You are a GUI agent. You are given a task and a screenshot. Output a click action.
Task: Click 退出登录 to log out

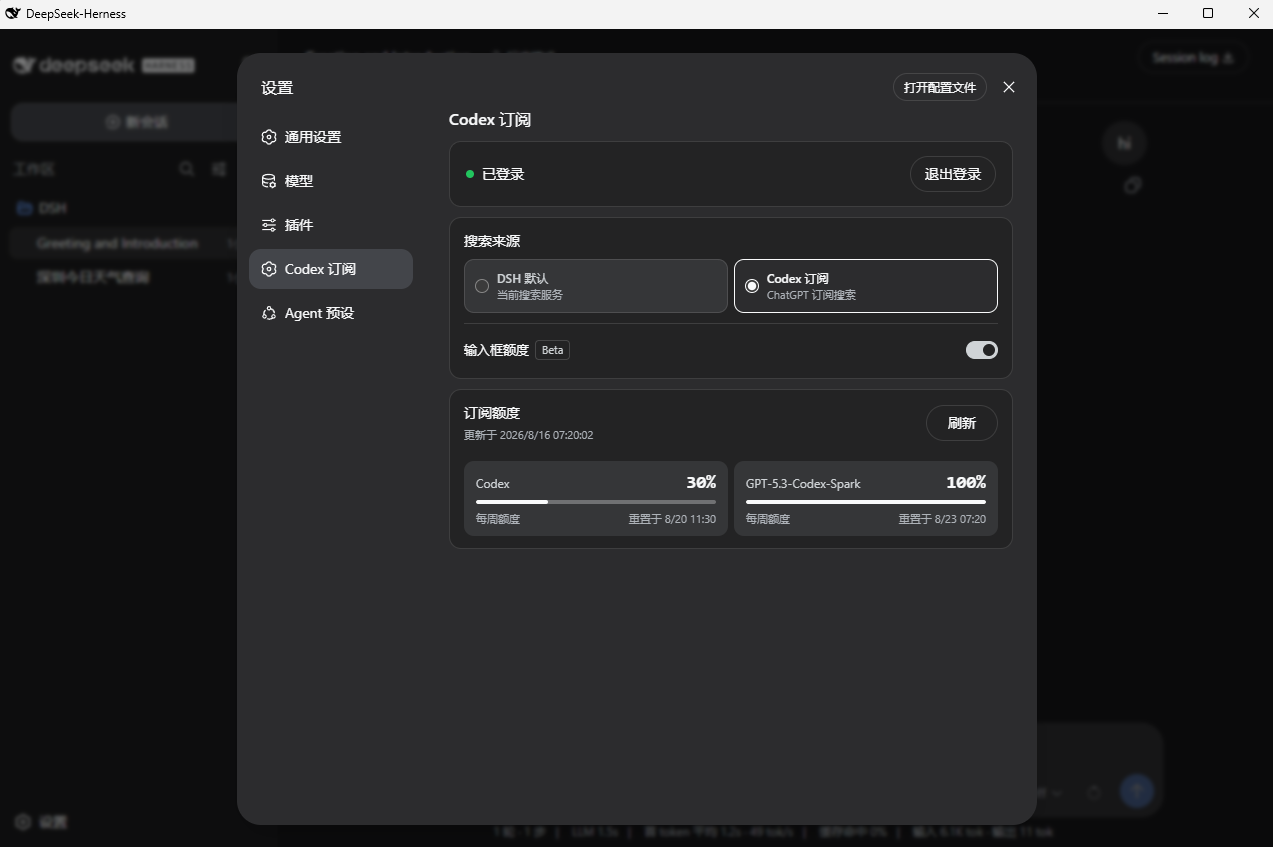point(953,174)
